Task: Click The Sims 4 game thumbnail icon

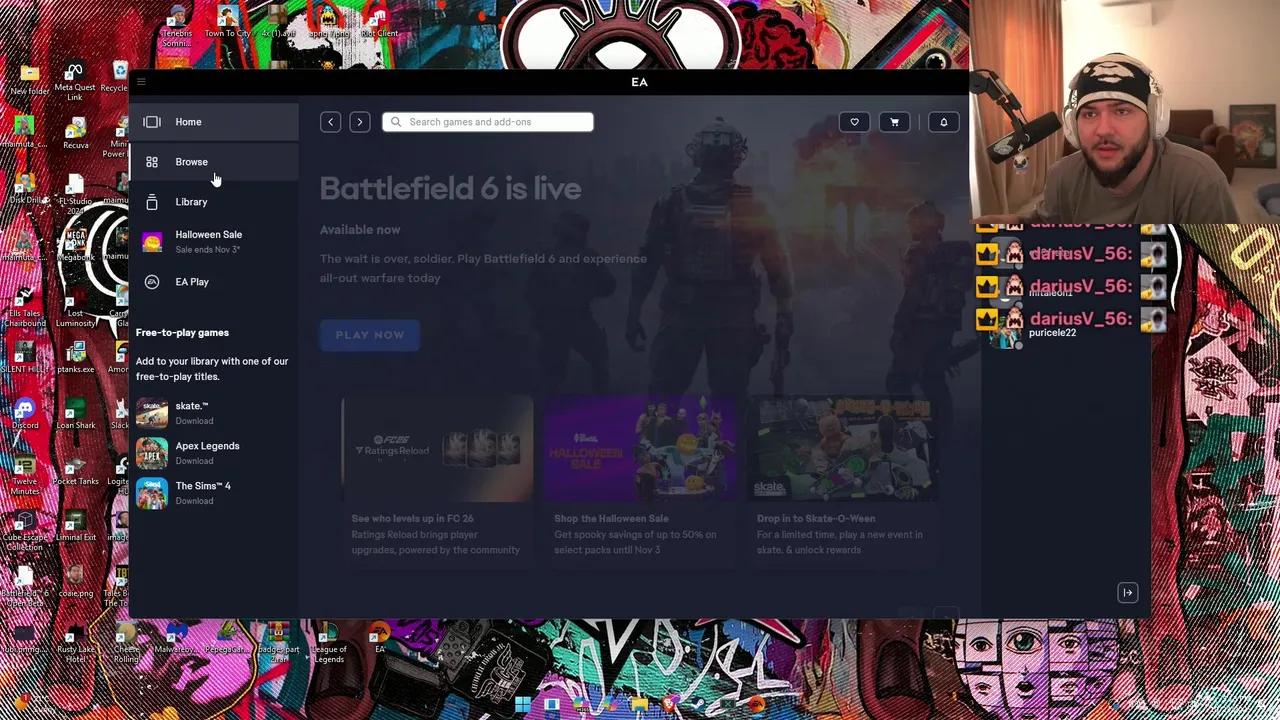Action: pos(152,493)
